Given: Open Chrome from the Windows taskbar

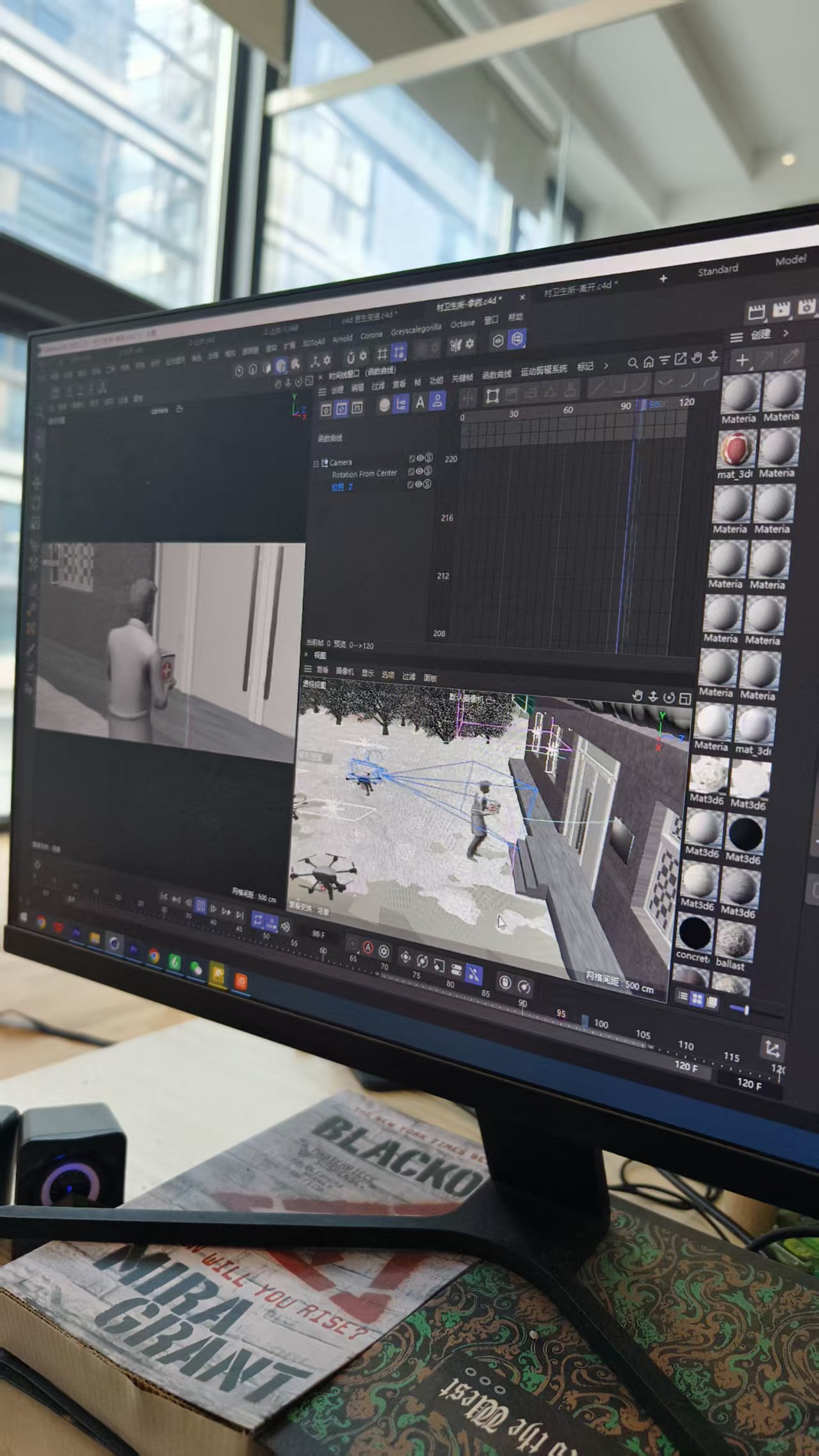Looking at the screenshot, I should [154, 956].
